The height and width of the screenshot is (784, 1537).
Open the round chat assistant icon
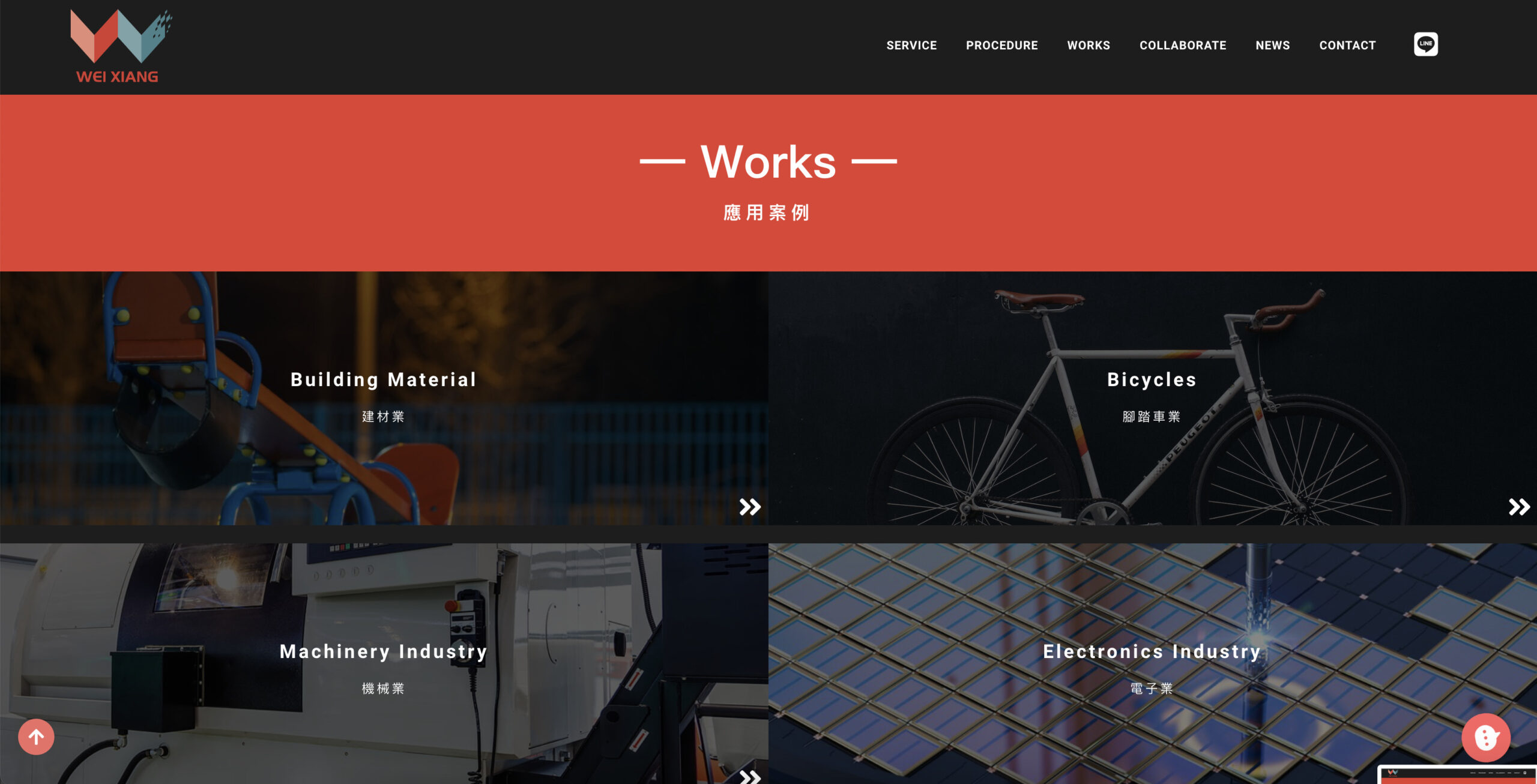coord(1485,737)
